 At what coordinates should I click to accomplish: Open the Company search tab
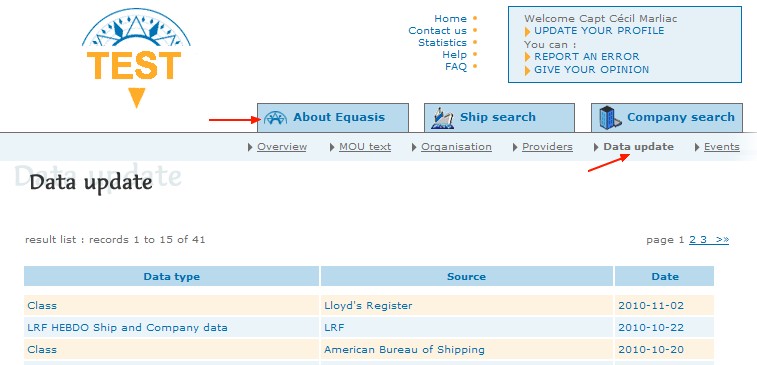click(667, 117)
